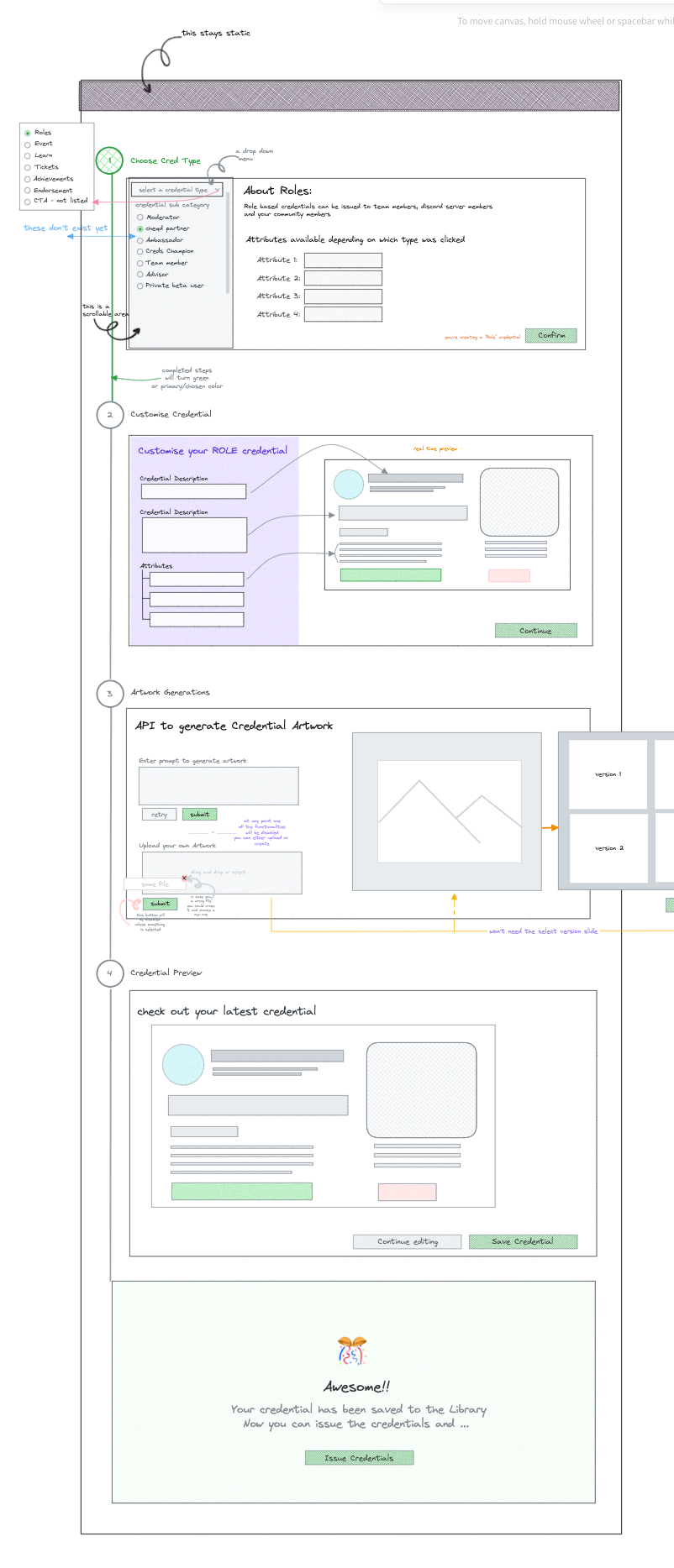Click the Continue editing button
Viewport: 674px width, 1568px height.
(x=408, y=1241)
